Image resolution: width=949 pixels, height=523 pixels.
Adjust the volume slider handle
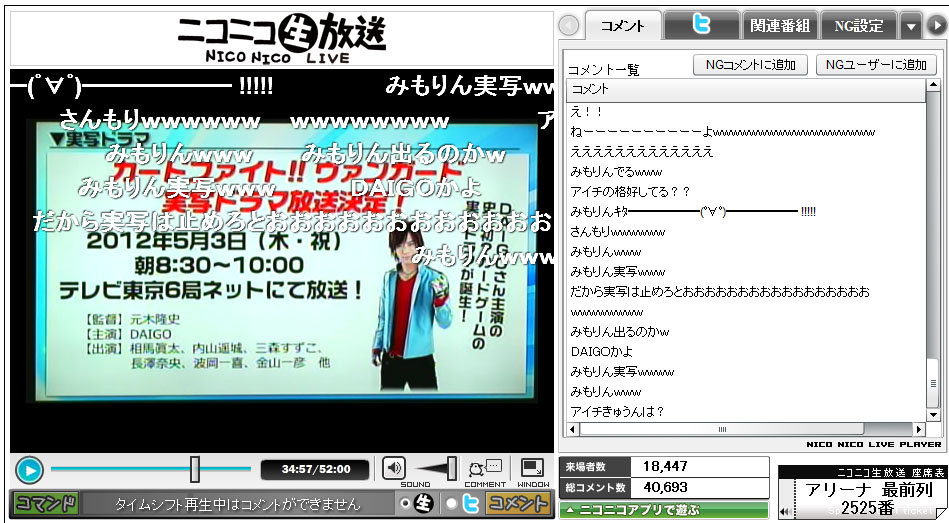[x=452, y=469]
